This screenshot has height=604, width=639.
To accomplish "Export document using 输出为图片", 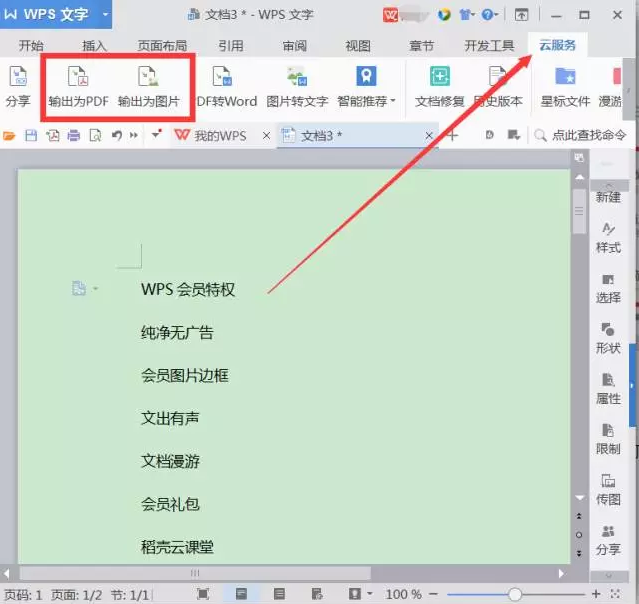I will [x=149, y=87].
